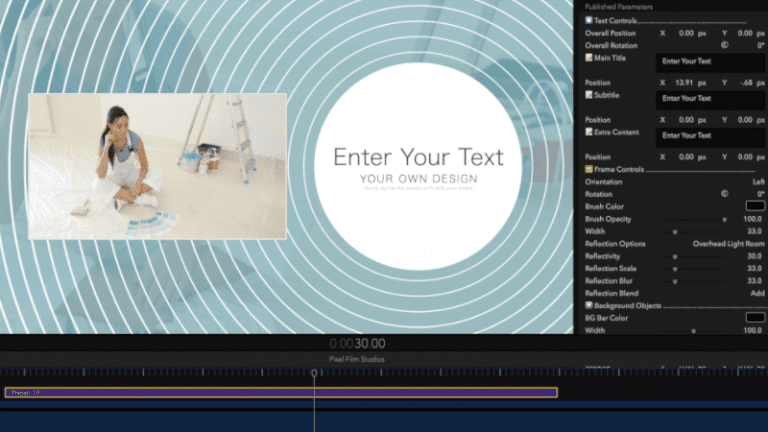Click the Reflection Options label
This screenshot has width=768, height=432.
[615, 243]
